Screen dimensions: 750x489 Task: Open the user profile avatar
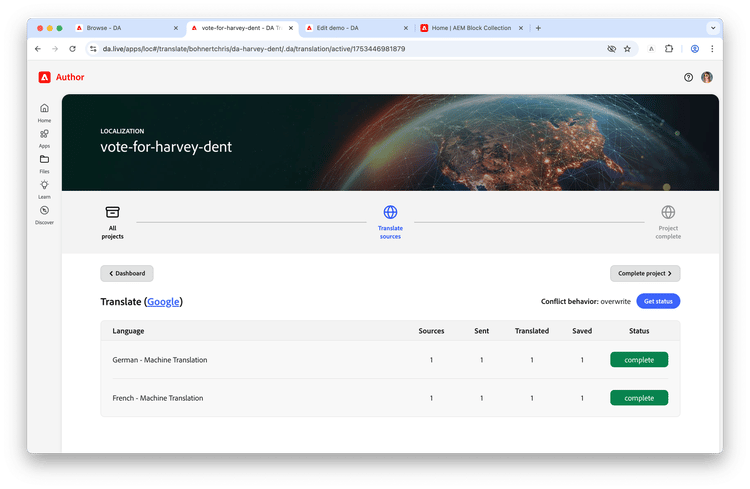707,77
